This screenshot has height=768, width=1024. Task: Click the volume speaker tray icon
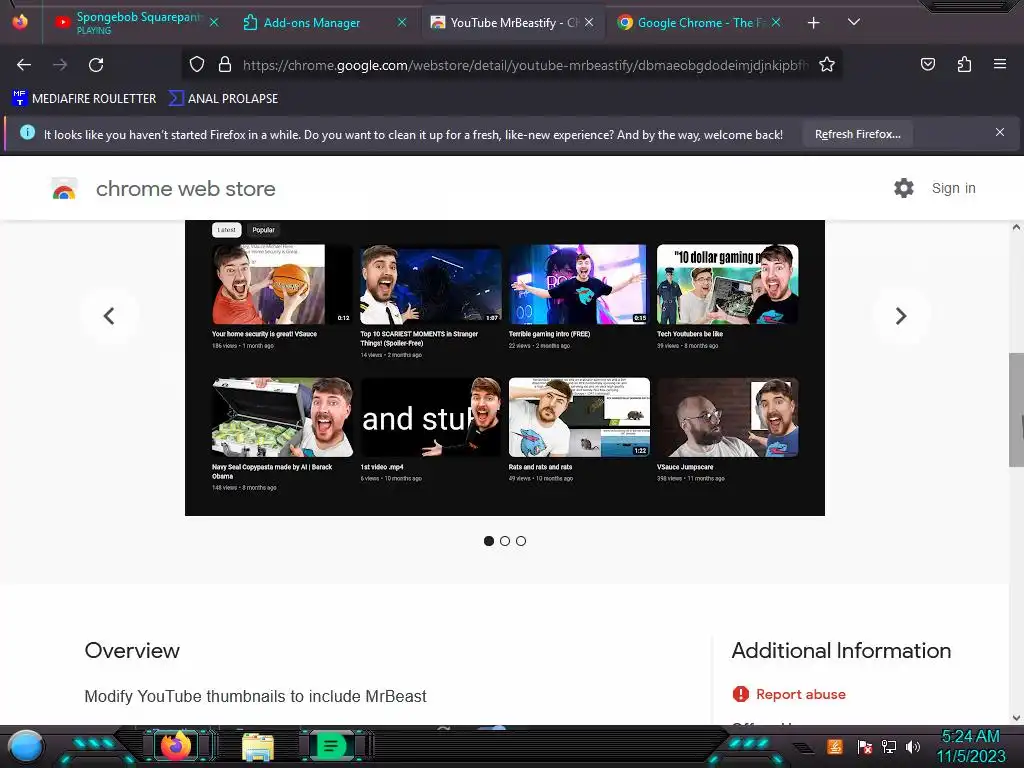(x=912, y=746)
